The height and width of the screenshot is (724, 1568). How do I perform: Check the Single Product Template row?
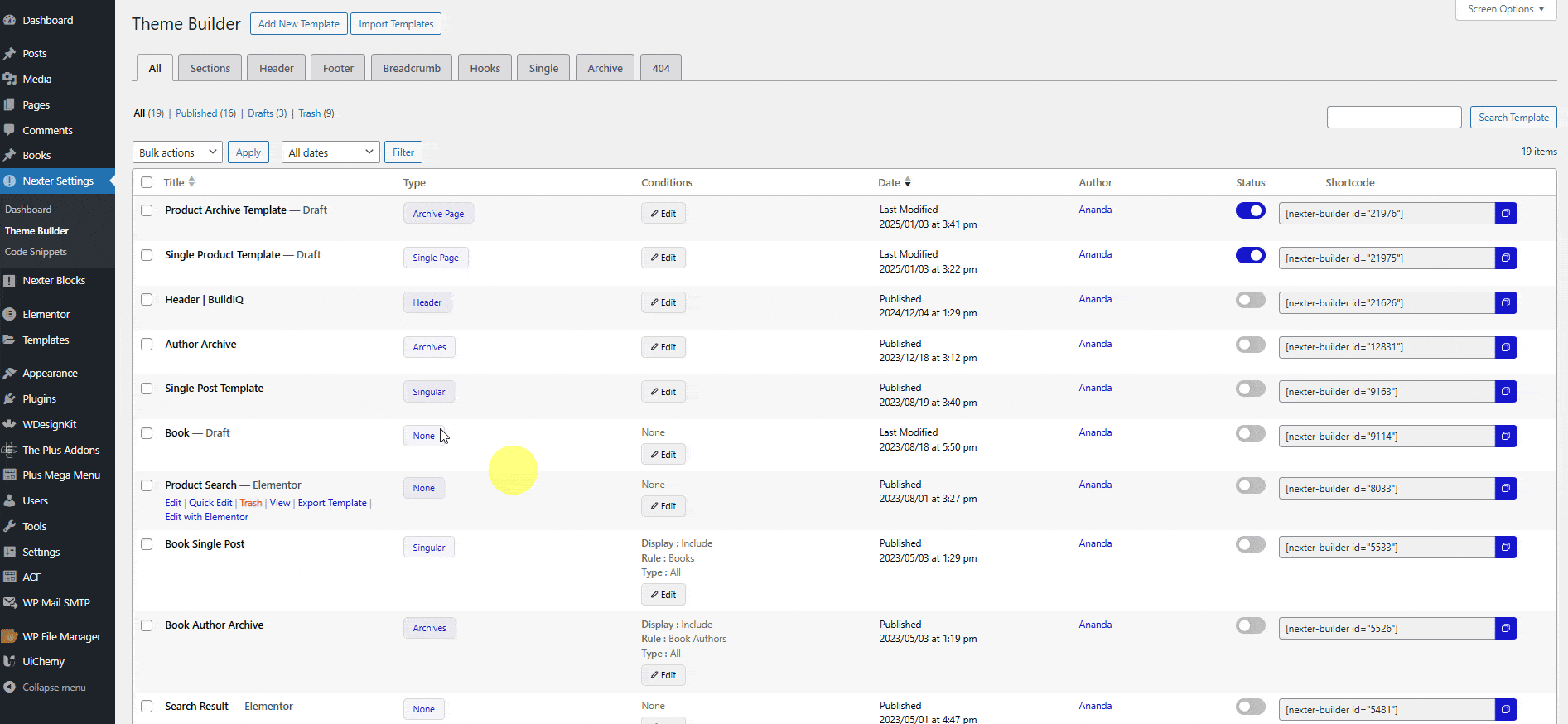(147, 255)
